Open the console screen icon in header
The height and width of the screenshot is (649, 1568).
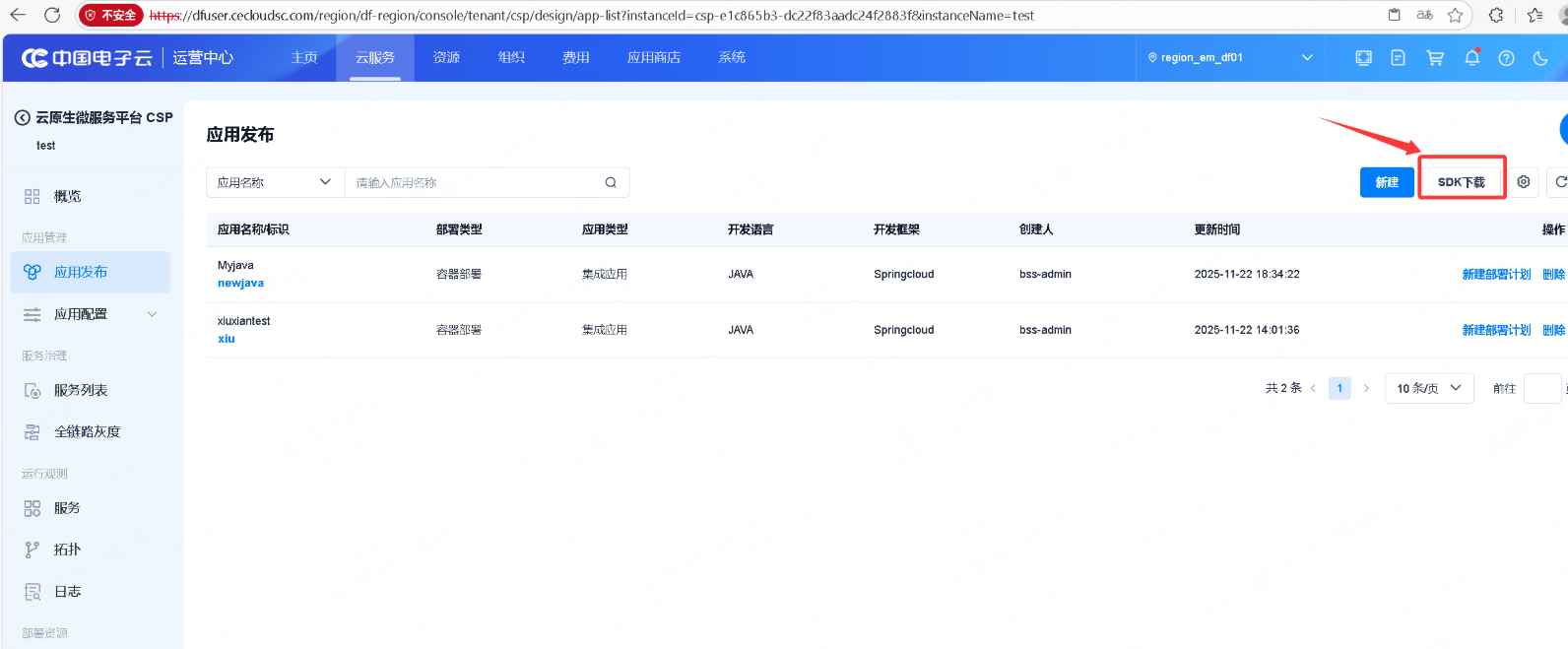click(1363, 58)
